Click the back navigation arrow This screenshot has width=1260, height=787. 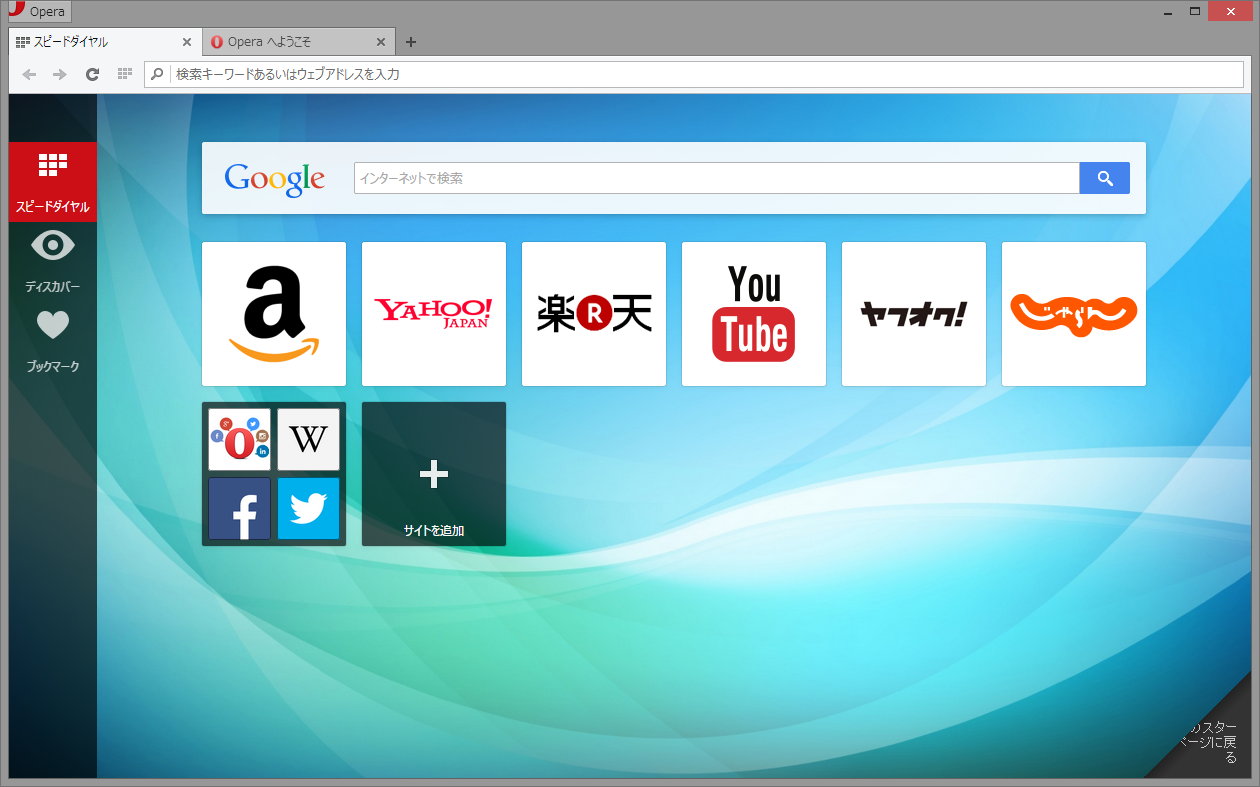tap(29, 74)
